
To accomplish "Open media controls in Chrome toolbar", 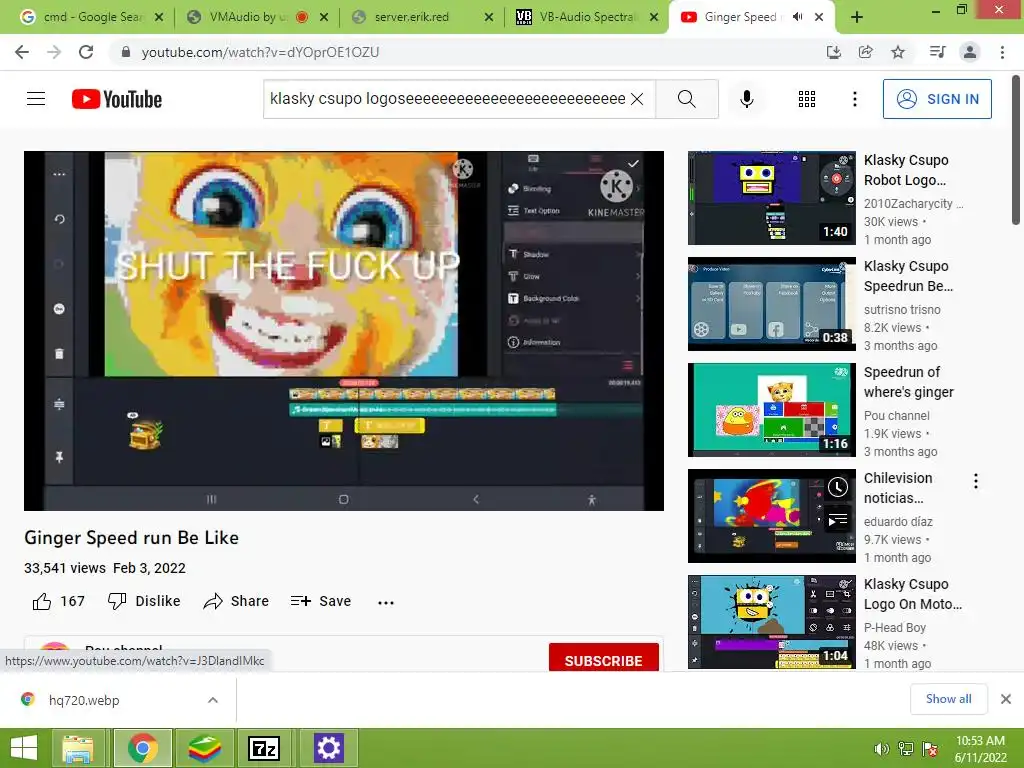I will click(x=937, y=52).
